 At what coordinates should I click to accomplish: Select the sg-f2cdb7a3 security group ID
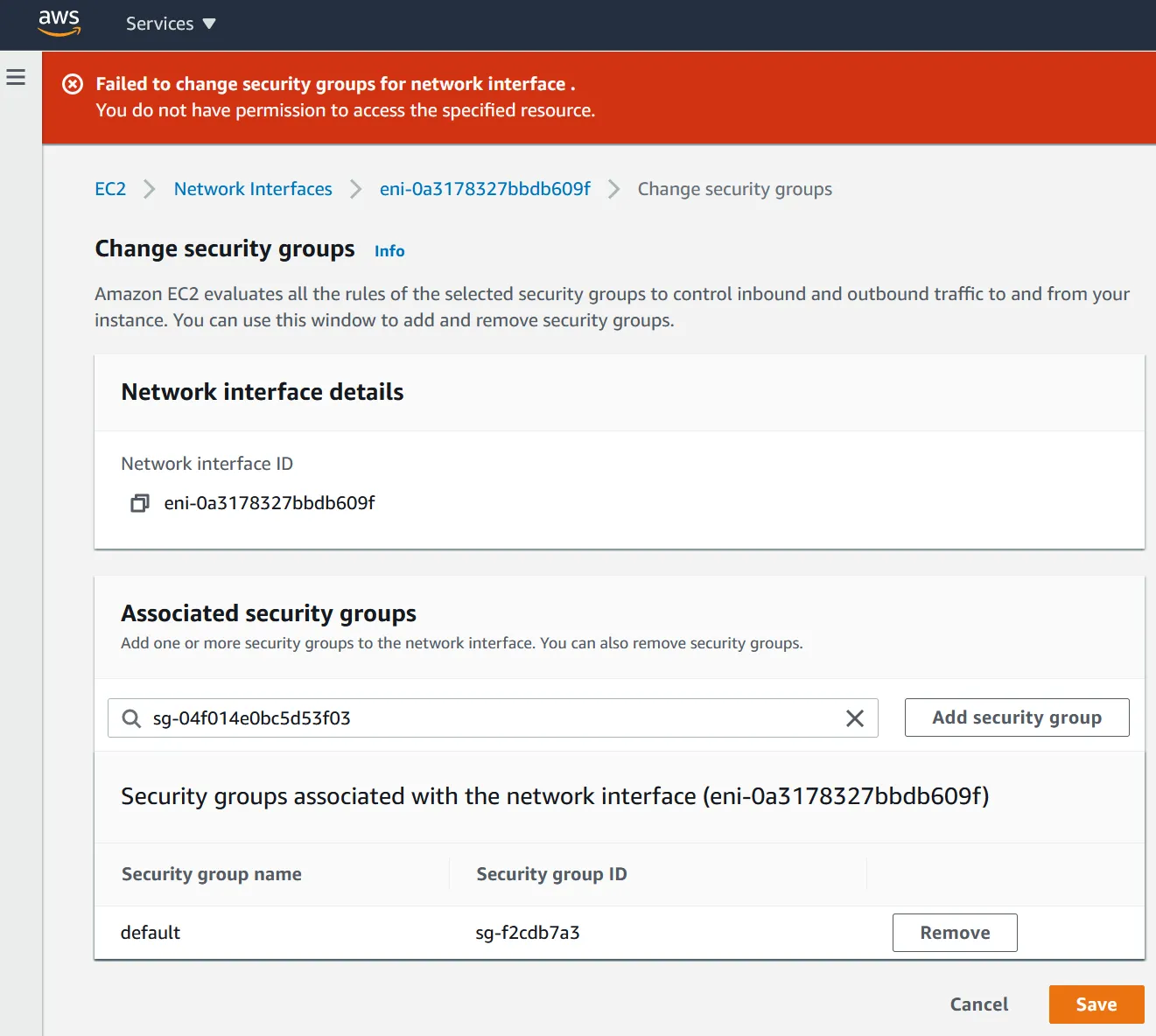[528, 933]
